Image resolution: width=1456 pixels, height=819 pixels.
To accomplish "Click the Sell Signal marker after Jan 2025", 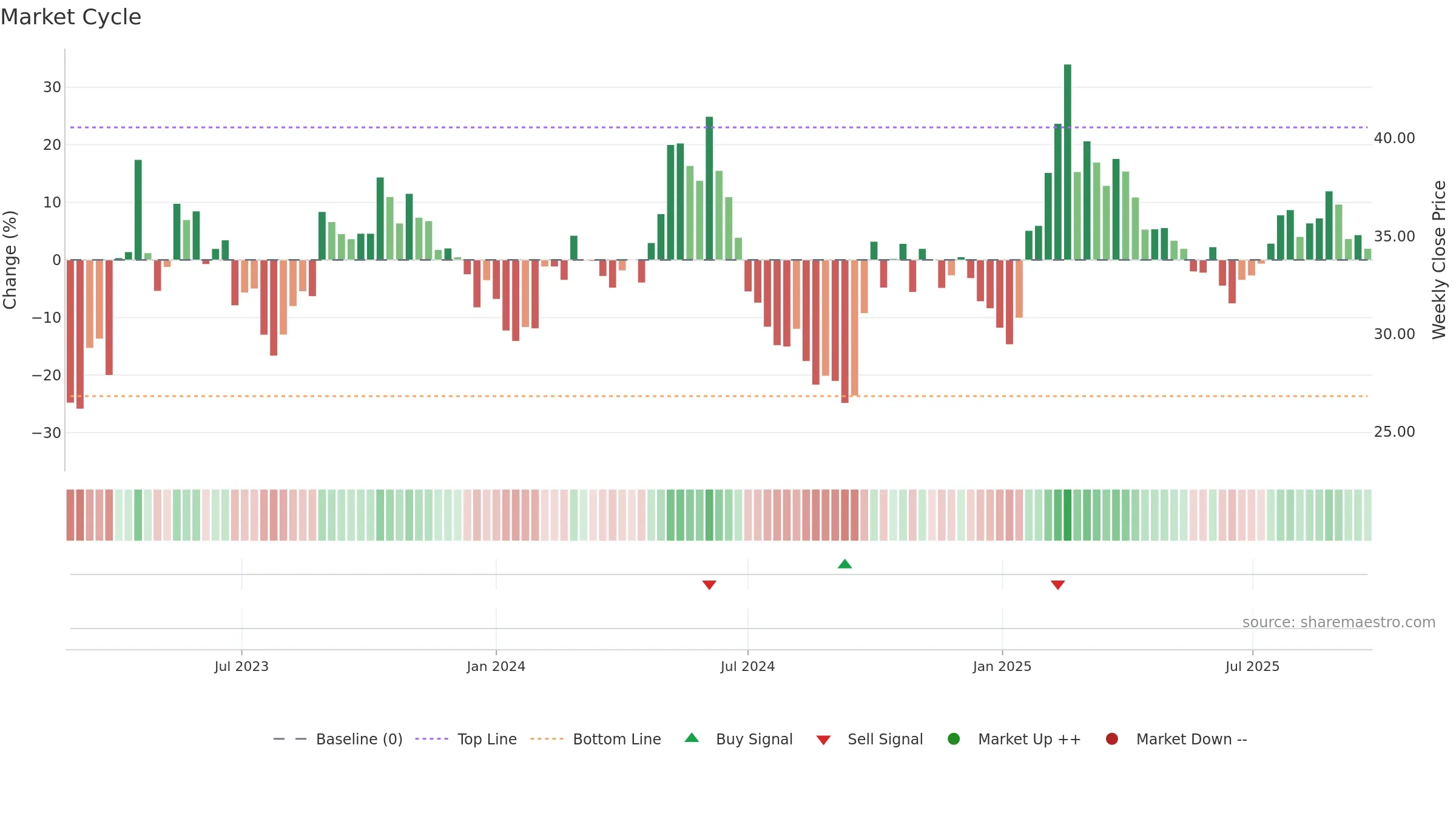I will point(1057,585).
